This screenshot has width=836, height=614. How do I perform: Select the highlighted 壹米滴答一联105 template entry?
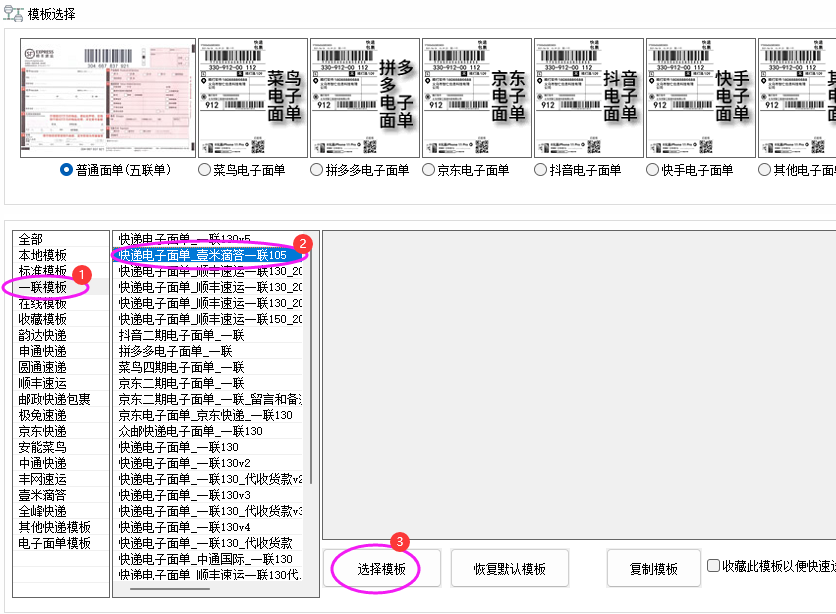[x=210, y=255]
